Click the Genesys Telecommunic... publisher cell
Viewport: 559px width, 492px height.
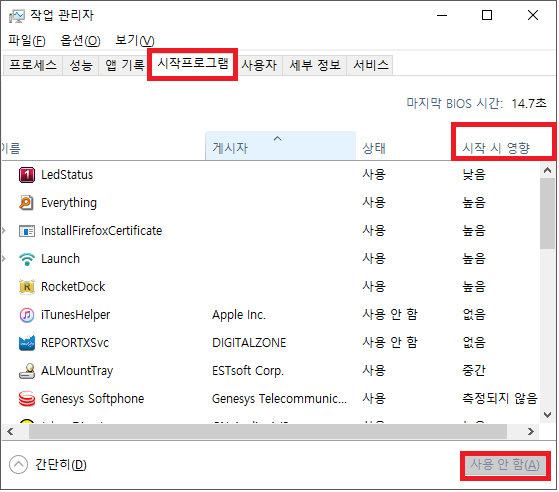(279, 399)
